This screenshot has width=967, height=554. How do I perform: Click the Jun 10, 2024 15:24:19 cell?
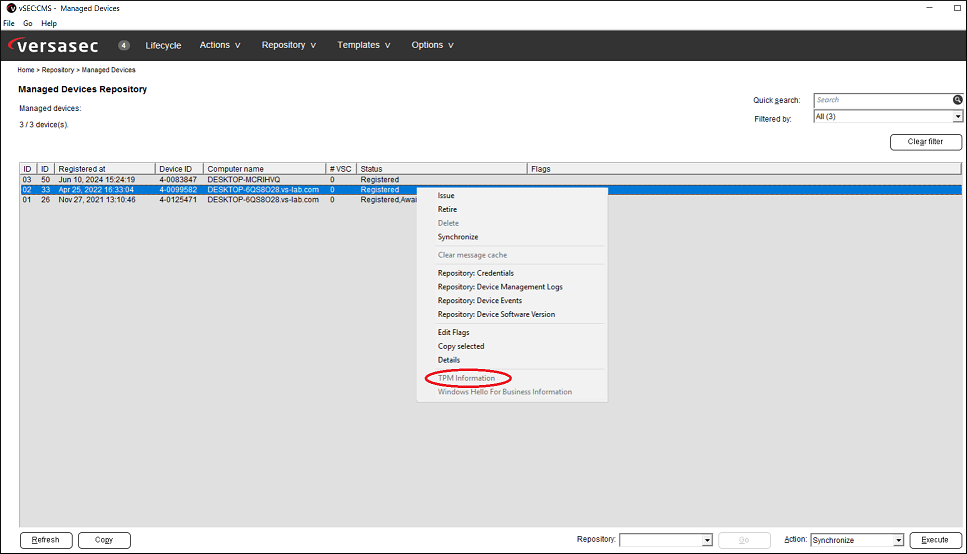[97, 180]
